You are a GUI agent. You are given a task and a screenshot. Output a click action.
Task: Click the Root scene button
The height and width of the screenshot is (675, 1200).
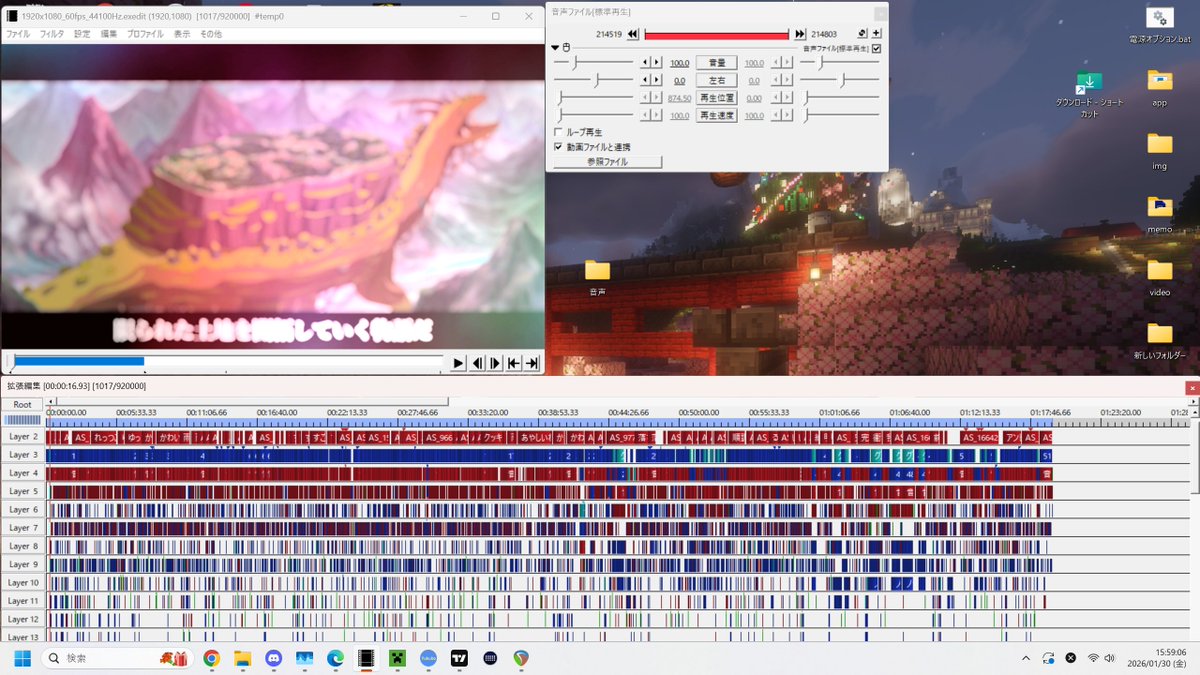click(22, 405)
